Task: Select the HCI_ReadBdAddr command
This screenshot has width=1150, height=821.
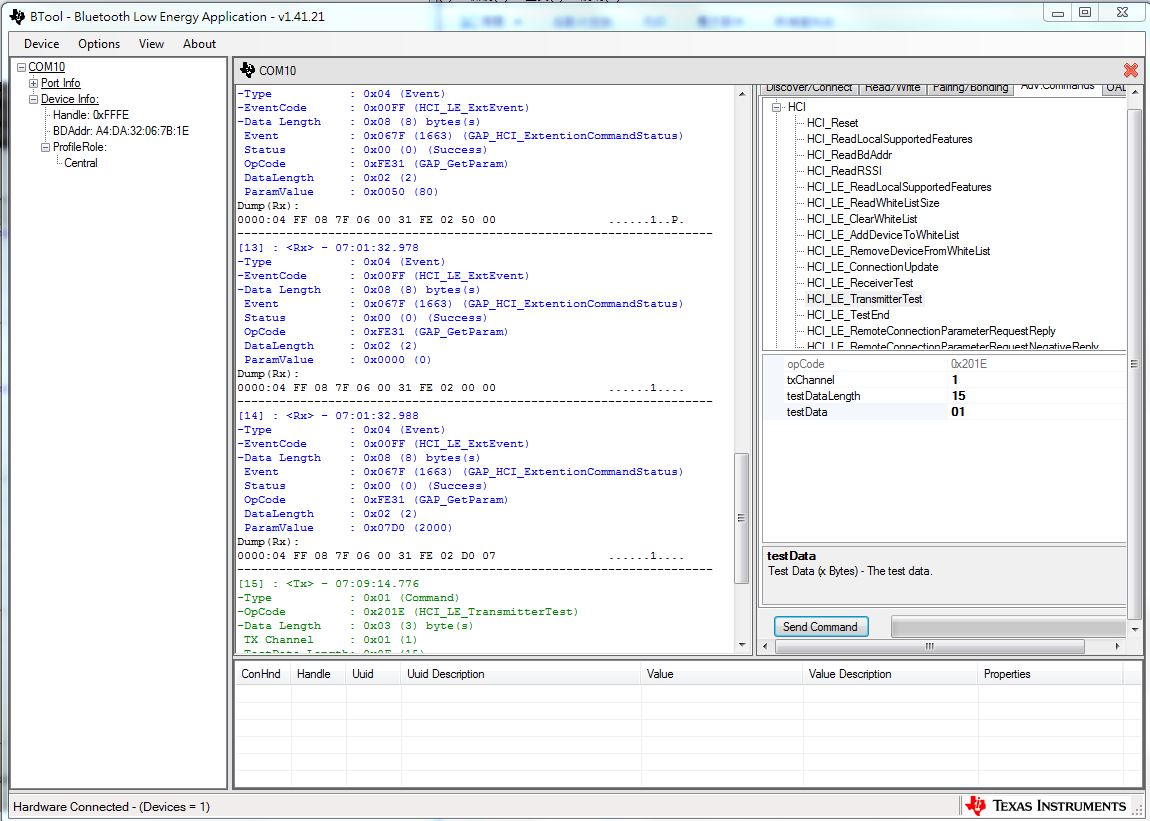Action: [x=849, y=155]
